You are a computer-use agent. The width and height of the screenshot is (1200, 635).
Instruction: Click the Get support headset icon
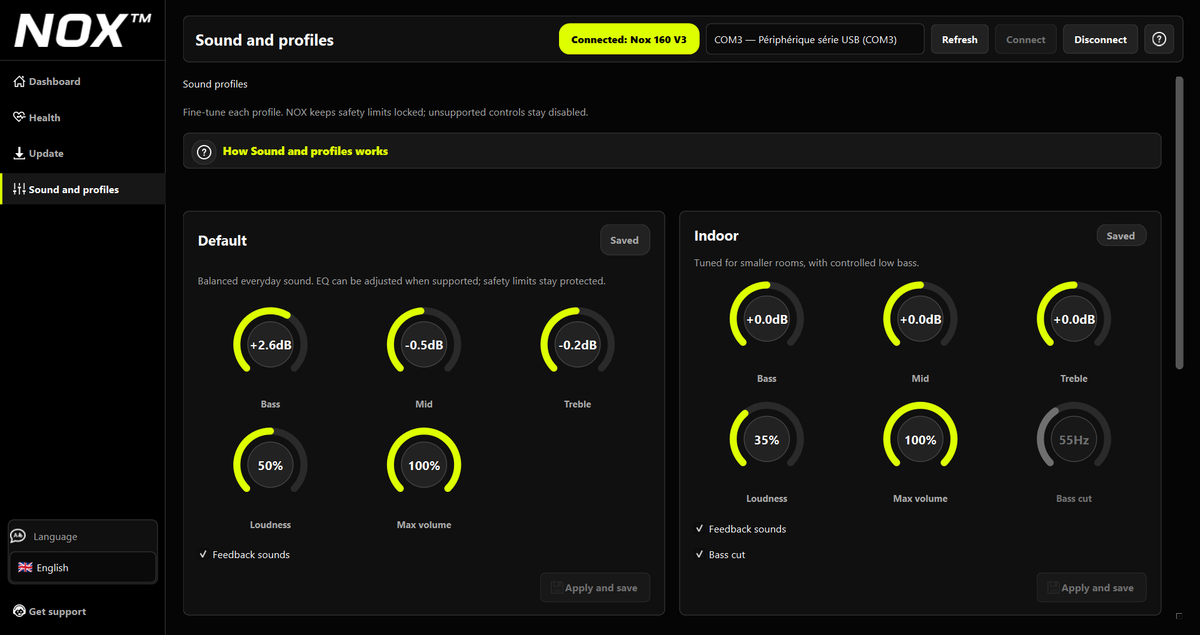19,611
